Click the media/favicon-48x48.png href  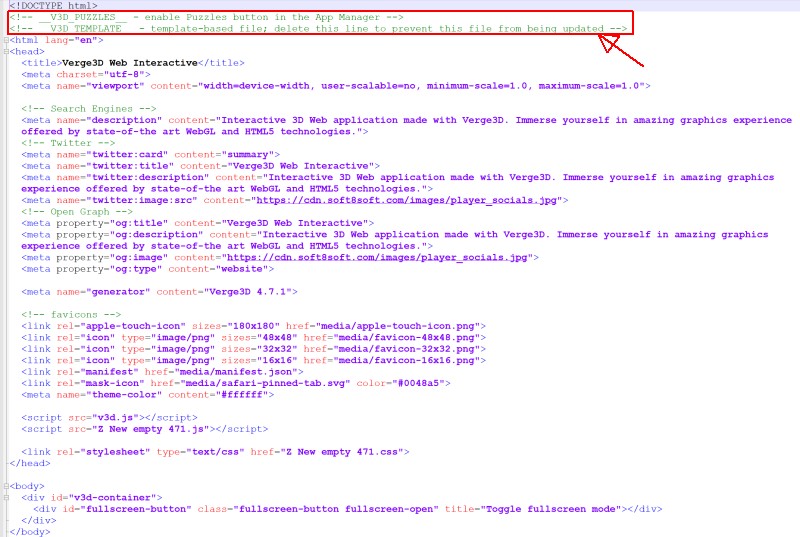point(407,338)
